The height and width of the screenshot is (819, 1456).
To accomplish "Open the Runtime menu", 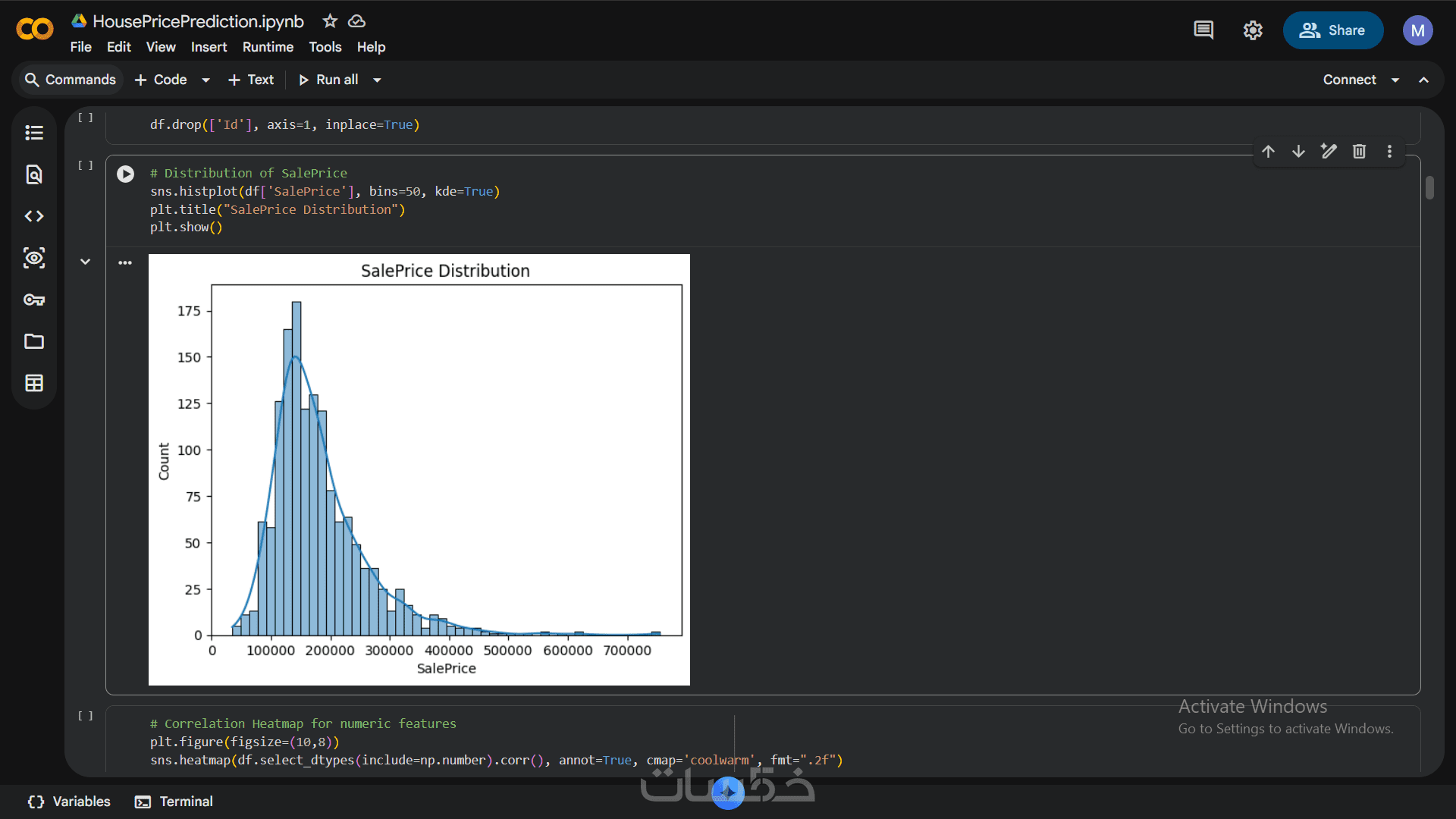I will pyautogui.click(x=268, y=47).
